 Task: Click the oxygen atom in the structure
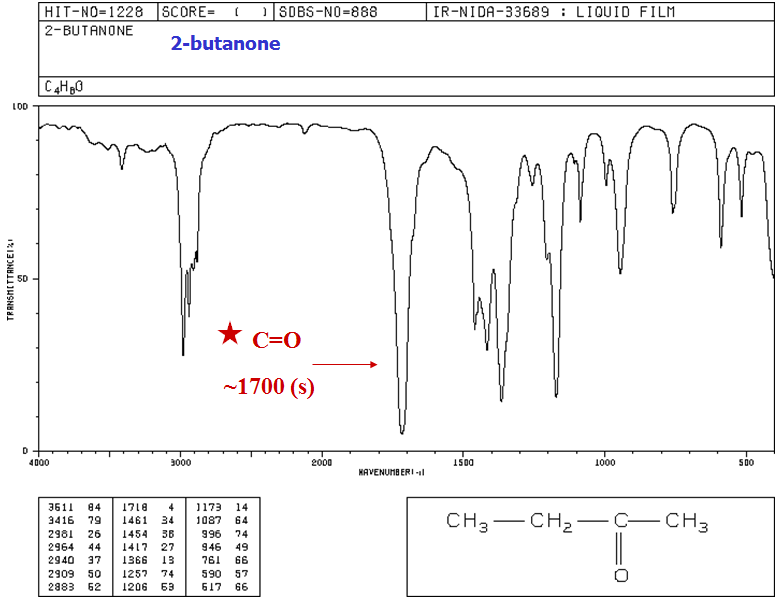click(x=620, y=575)
